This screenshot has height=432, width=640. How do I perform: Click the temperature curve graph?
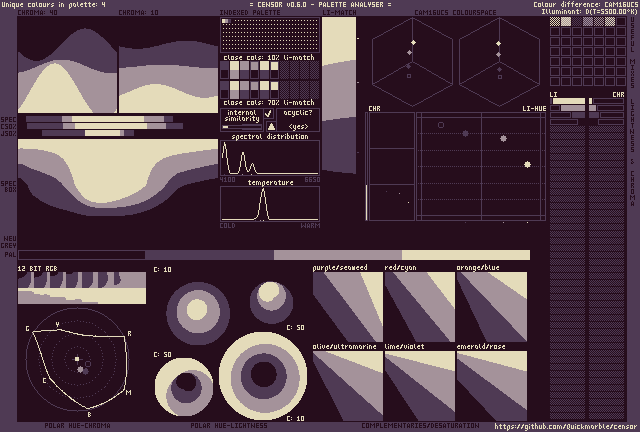click(270, 204)
